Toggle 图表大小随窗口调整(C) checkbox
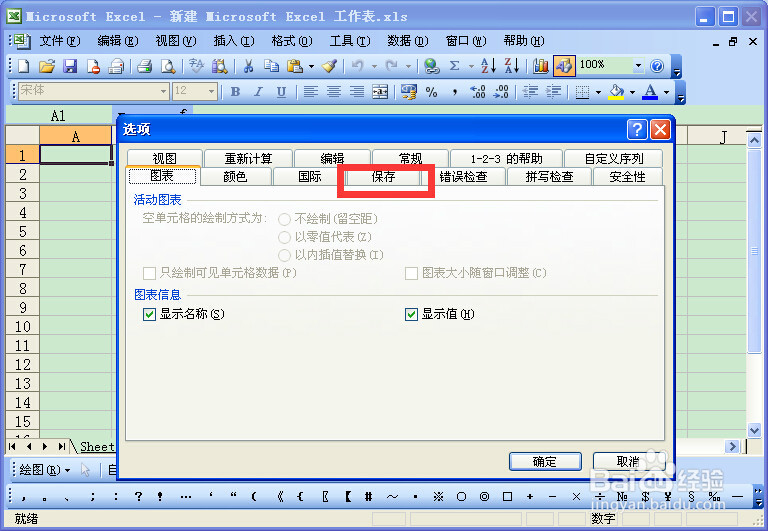Image resolution: width=768 pixels, height=531 pixels. point(411,273)
